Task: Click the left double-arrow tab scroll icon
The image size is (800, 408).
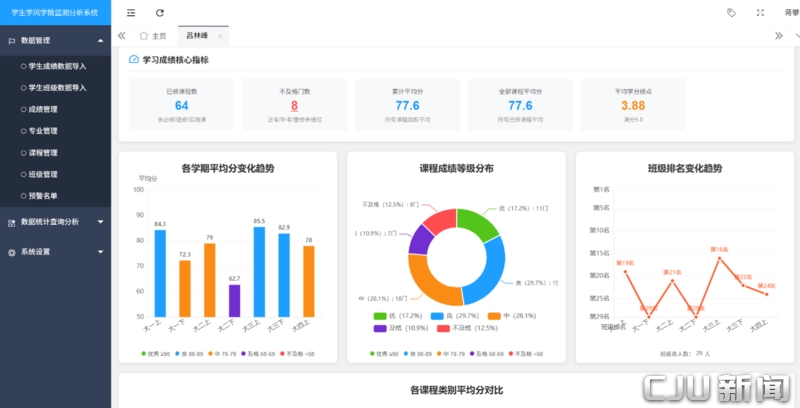Action: tap(121, 36)
